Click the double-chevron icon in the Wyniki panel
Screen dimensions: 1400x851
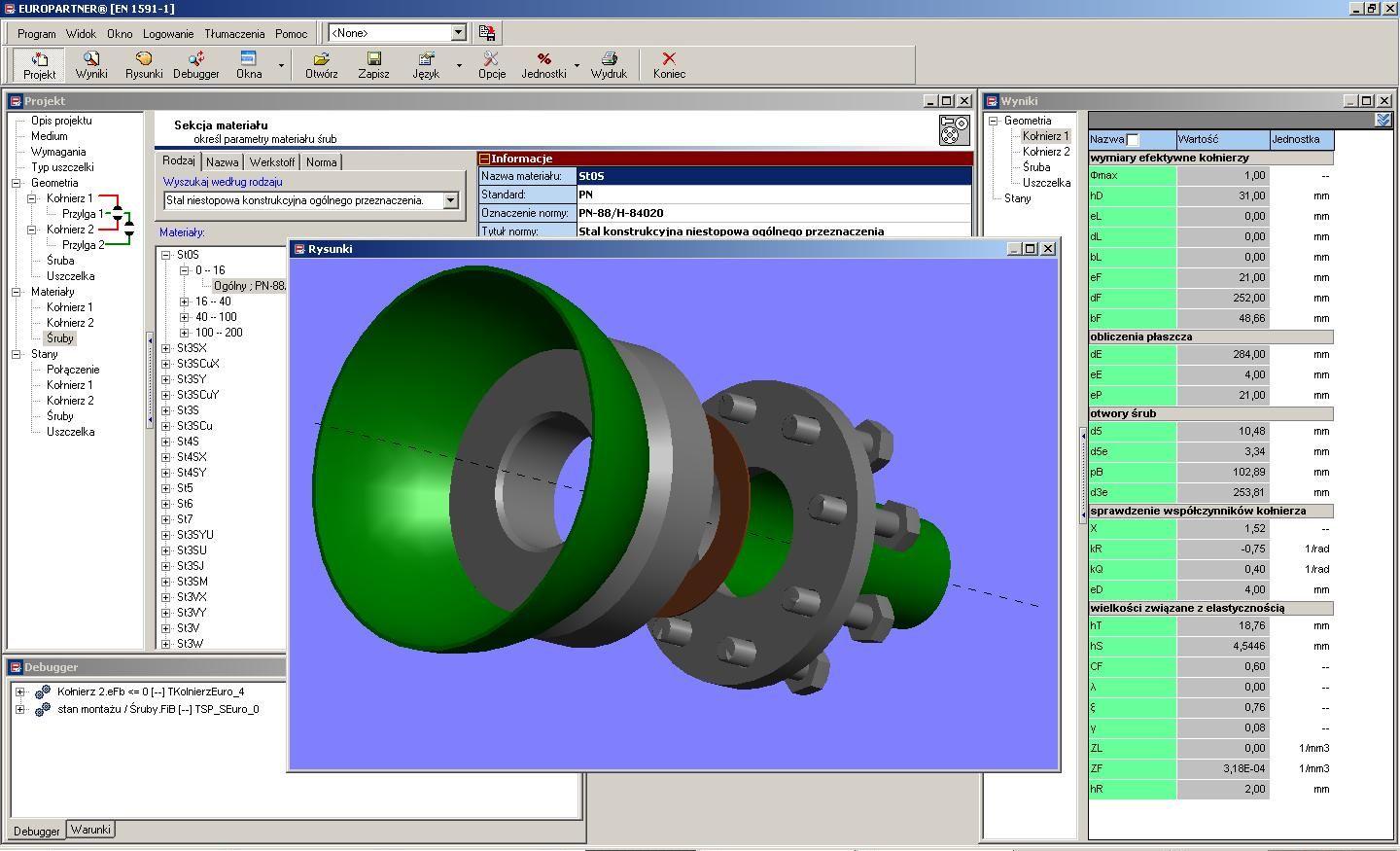coord(1383,120)
